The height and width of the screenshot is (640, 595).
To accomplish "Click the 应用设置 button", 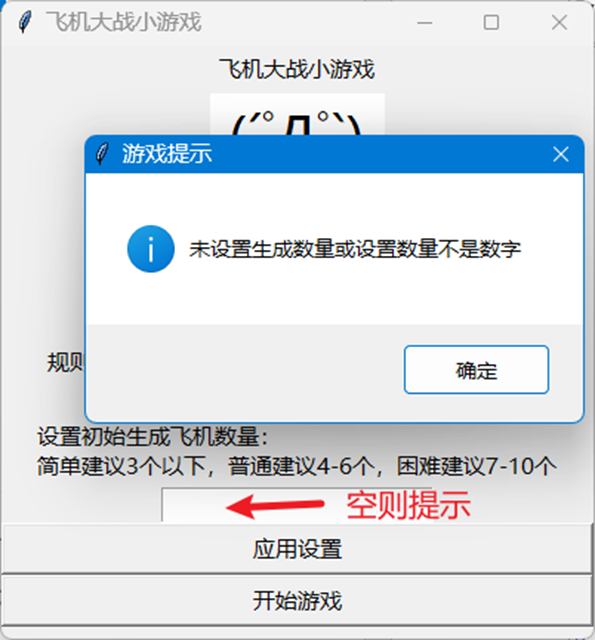I will 297,549.
